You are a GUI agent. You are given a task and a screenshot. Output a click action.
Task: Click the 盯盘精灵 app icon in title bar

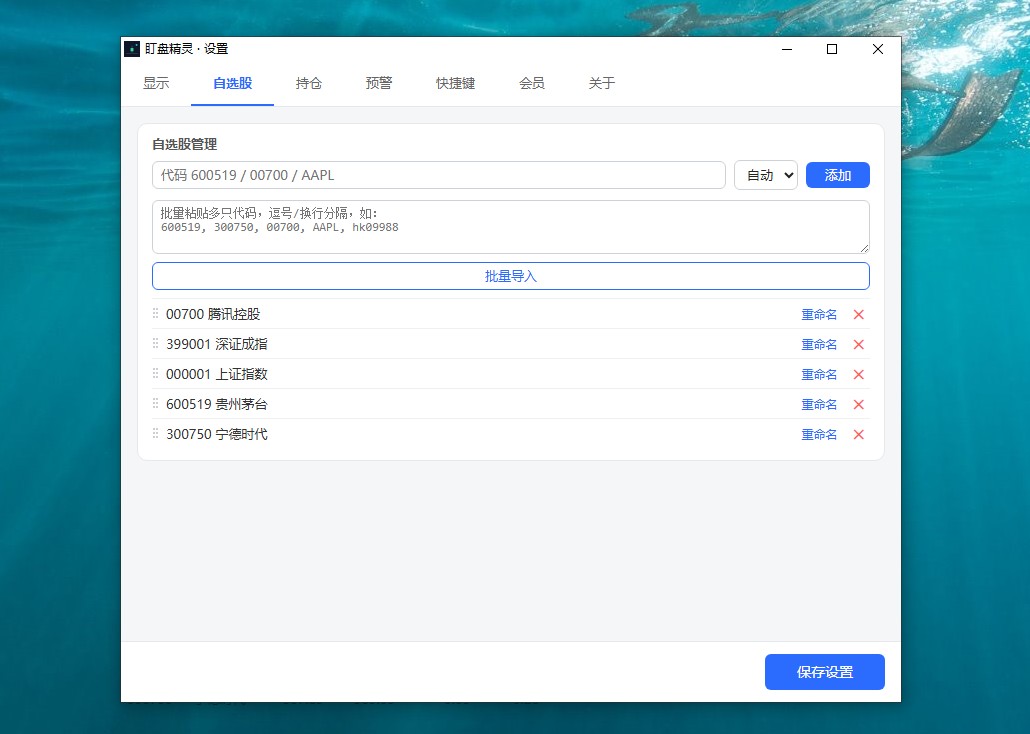(132, 49)
